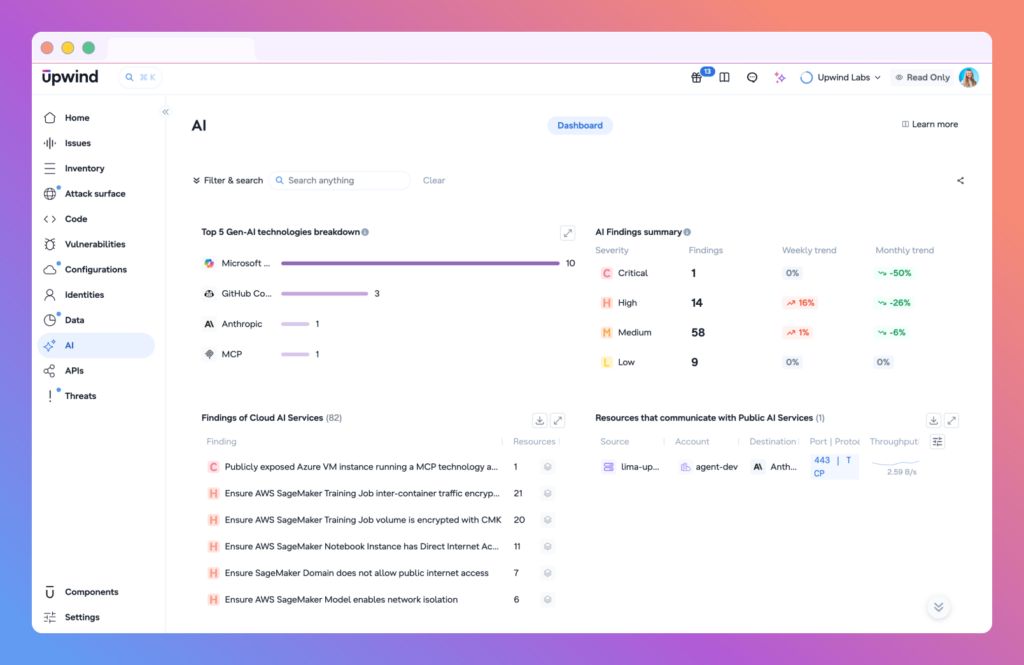Expand the Filter & search panel
Screen dimensions: 1024x665
228,180
